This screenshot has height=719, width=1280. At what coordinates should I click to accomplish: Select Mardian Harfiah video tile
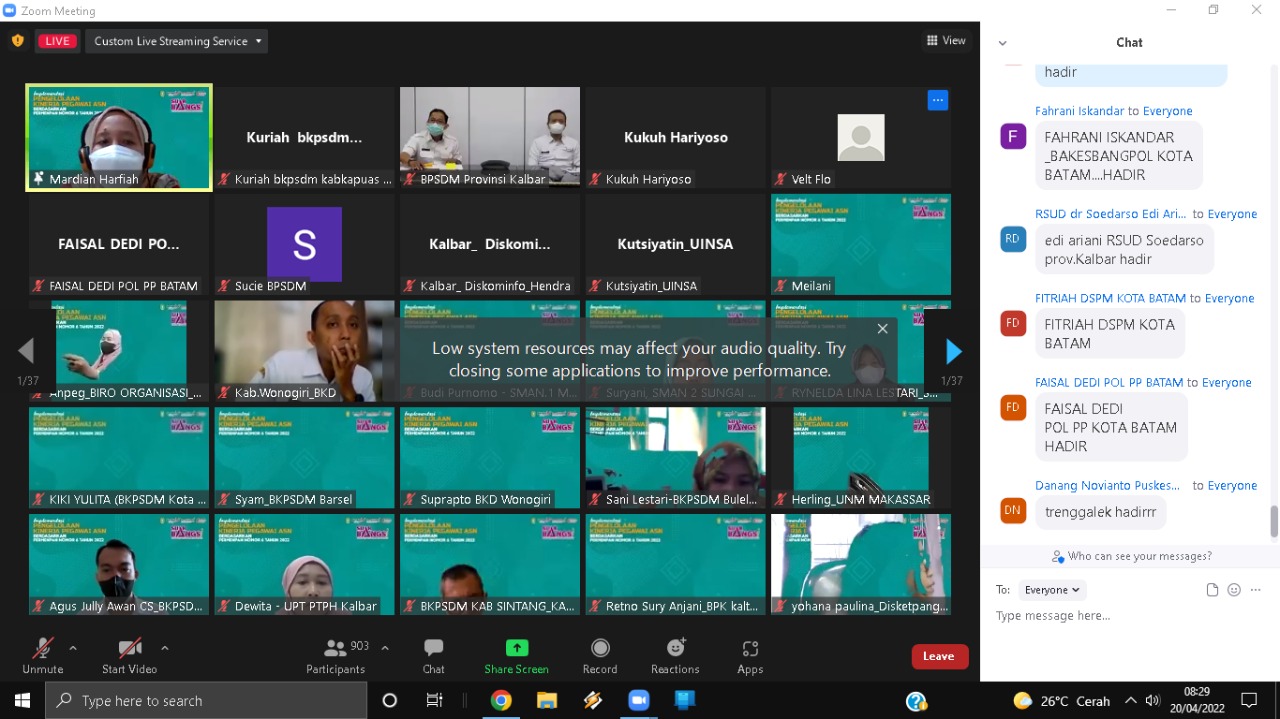[119, 137]
